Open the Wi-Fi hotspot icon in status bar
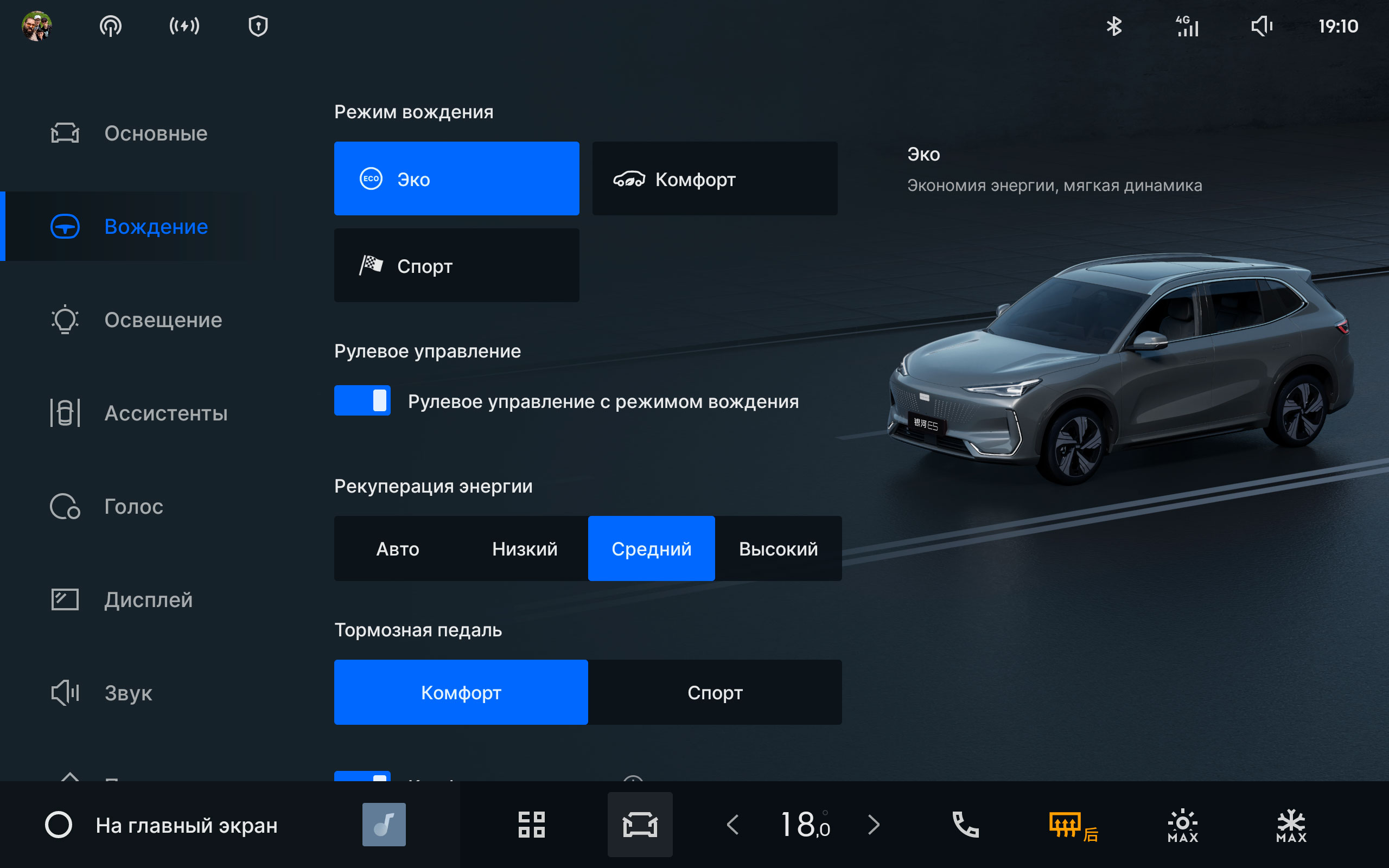This screenshot has width=1389, height=868. [x=111, y=26]
